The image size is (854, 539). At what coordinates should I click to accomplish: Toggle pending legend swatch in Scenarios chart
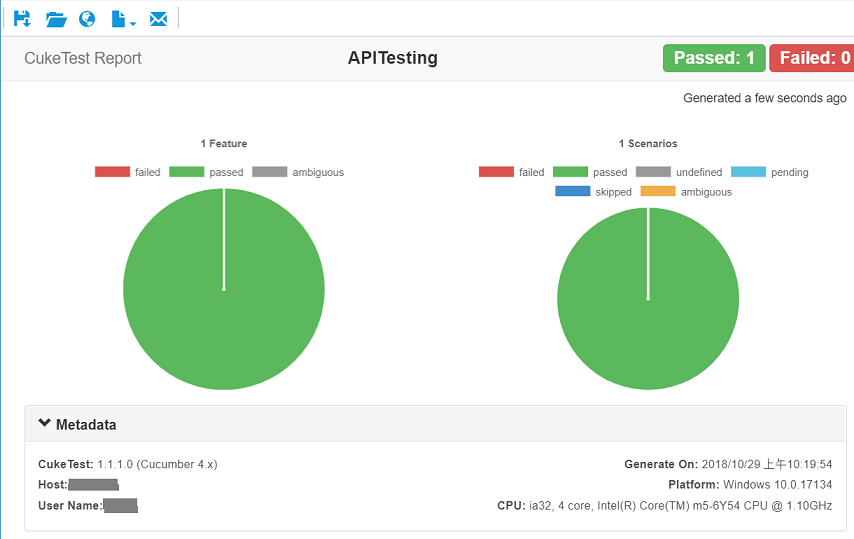(x=748, y=172)
